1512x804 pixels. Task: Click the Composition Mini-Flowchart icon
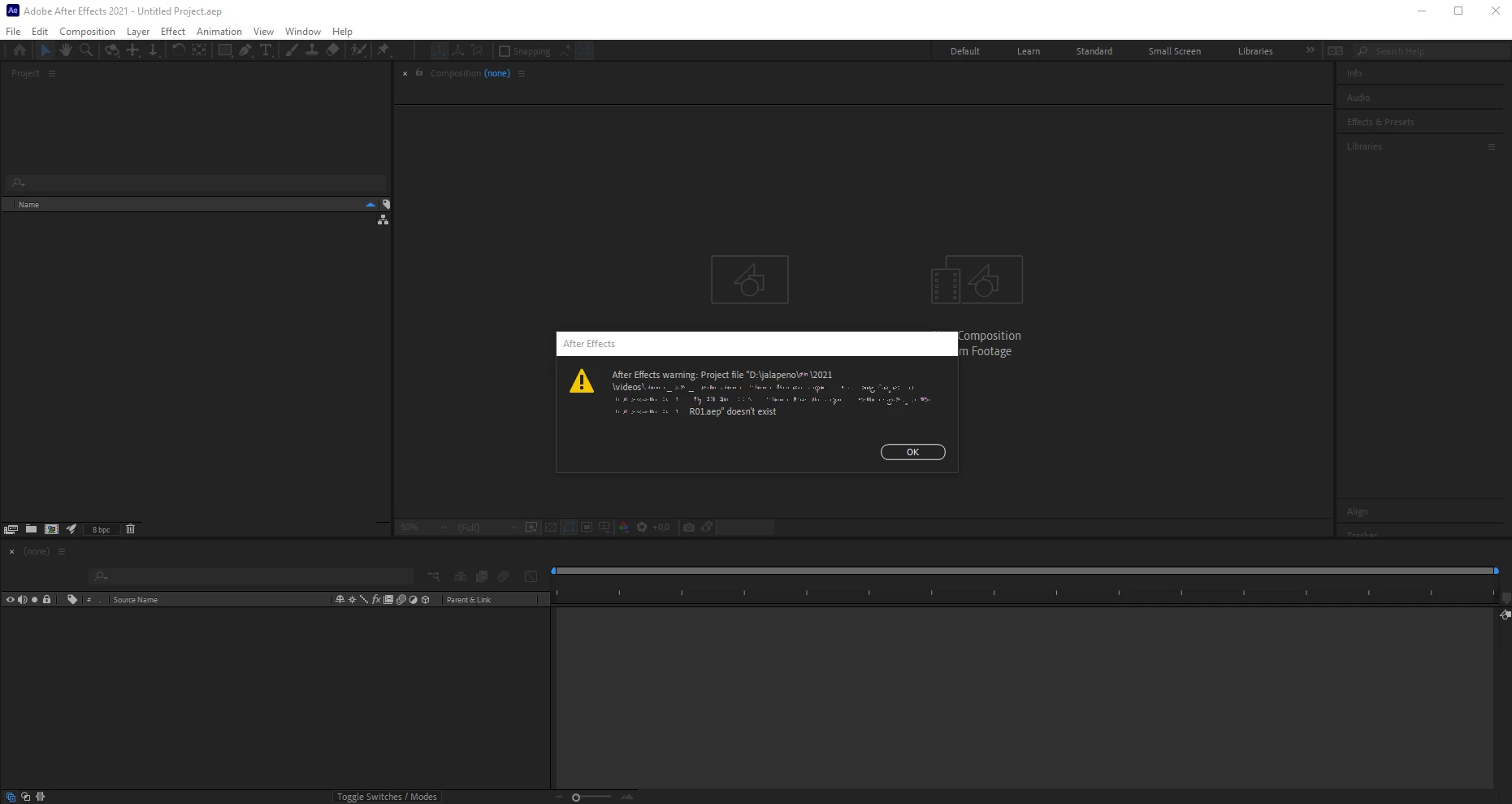[433, 576]
